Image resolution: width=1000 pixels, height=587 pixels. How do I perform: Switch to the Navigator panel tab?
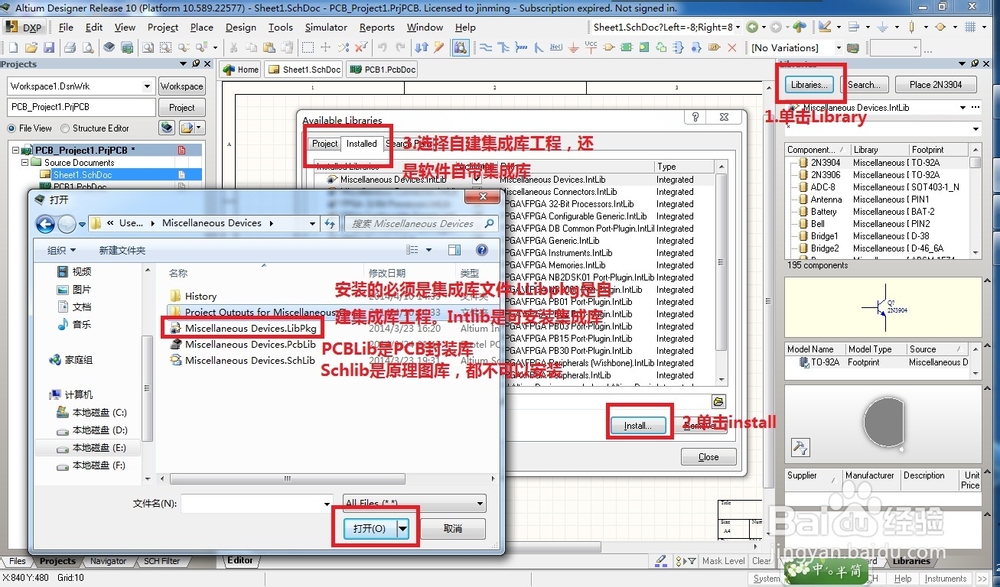pyautogui.click(x=108, y=561)
